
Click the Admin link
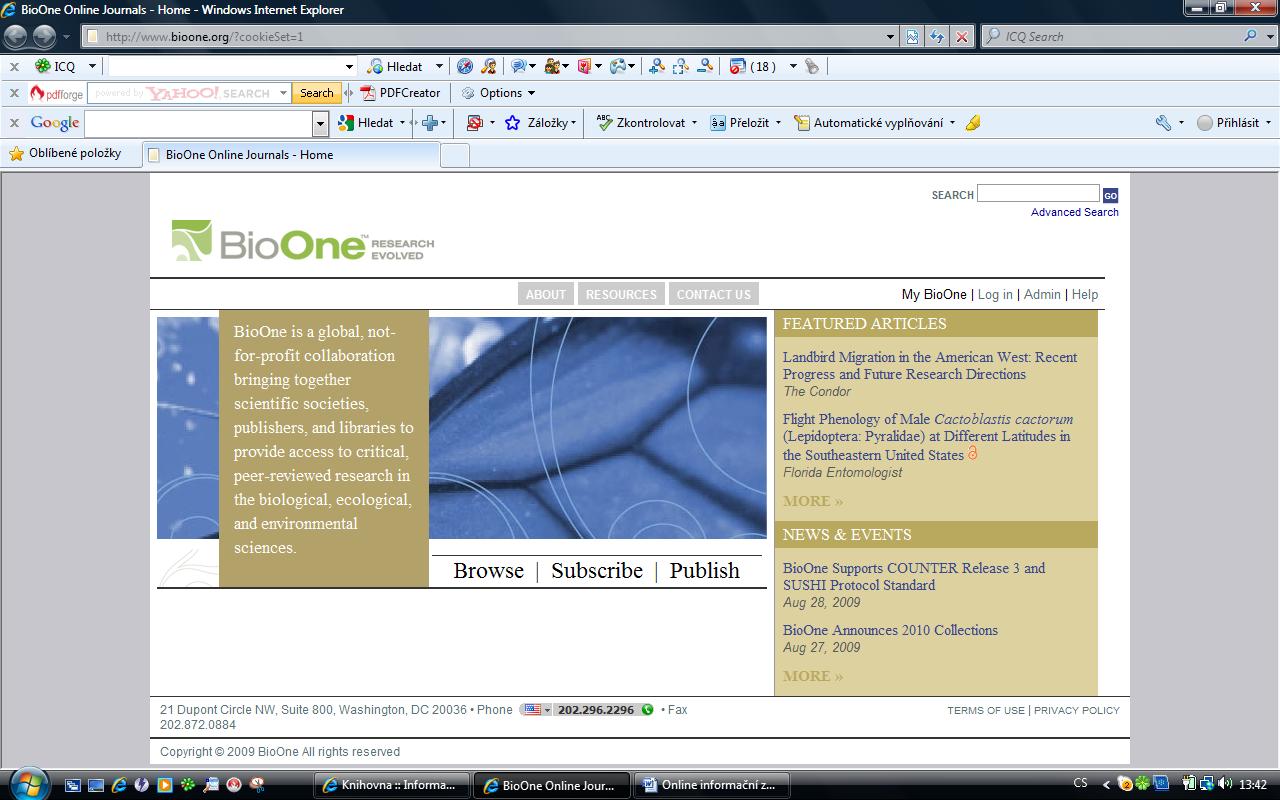(x=1042, y=294)
